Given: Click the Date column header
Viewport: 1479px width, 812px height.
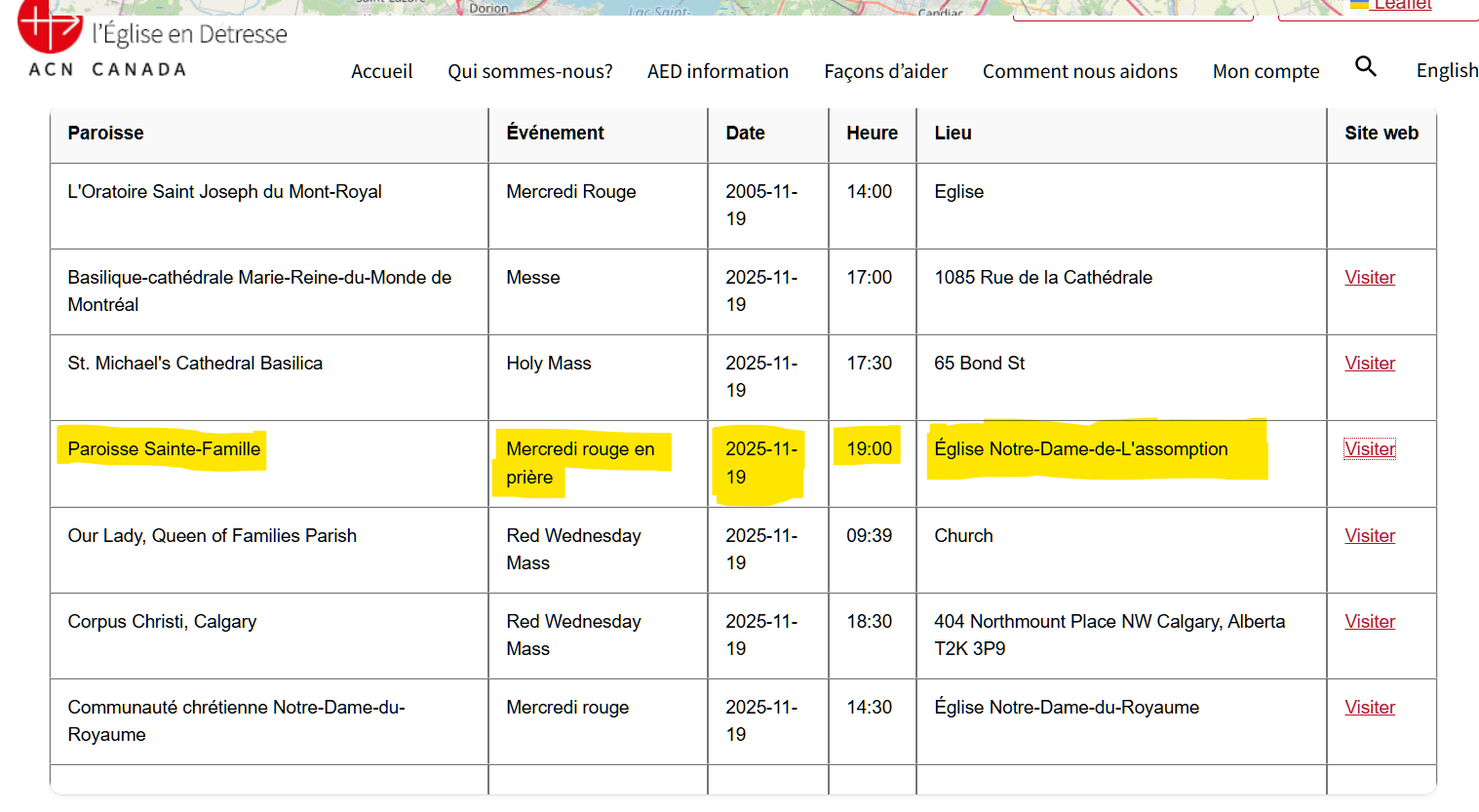Looking at the screenshot, I should [745, 133].
